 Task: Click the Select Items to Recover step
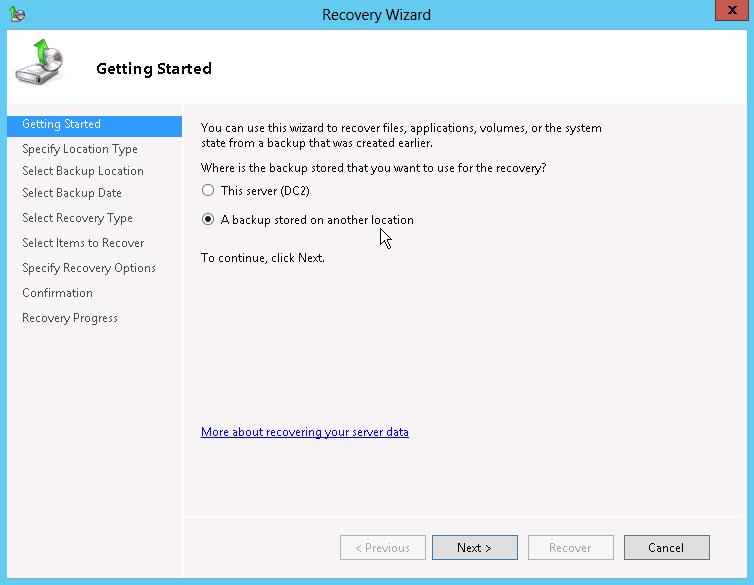click(83, 243)
